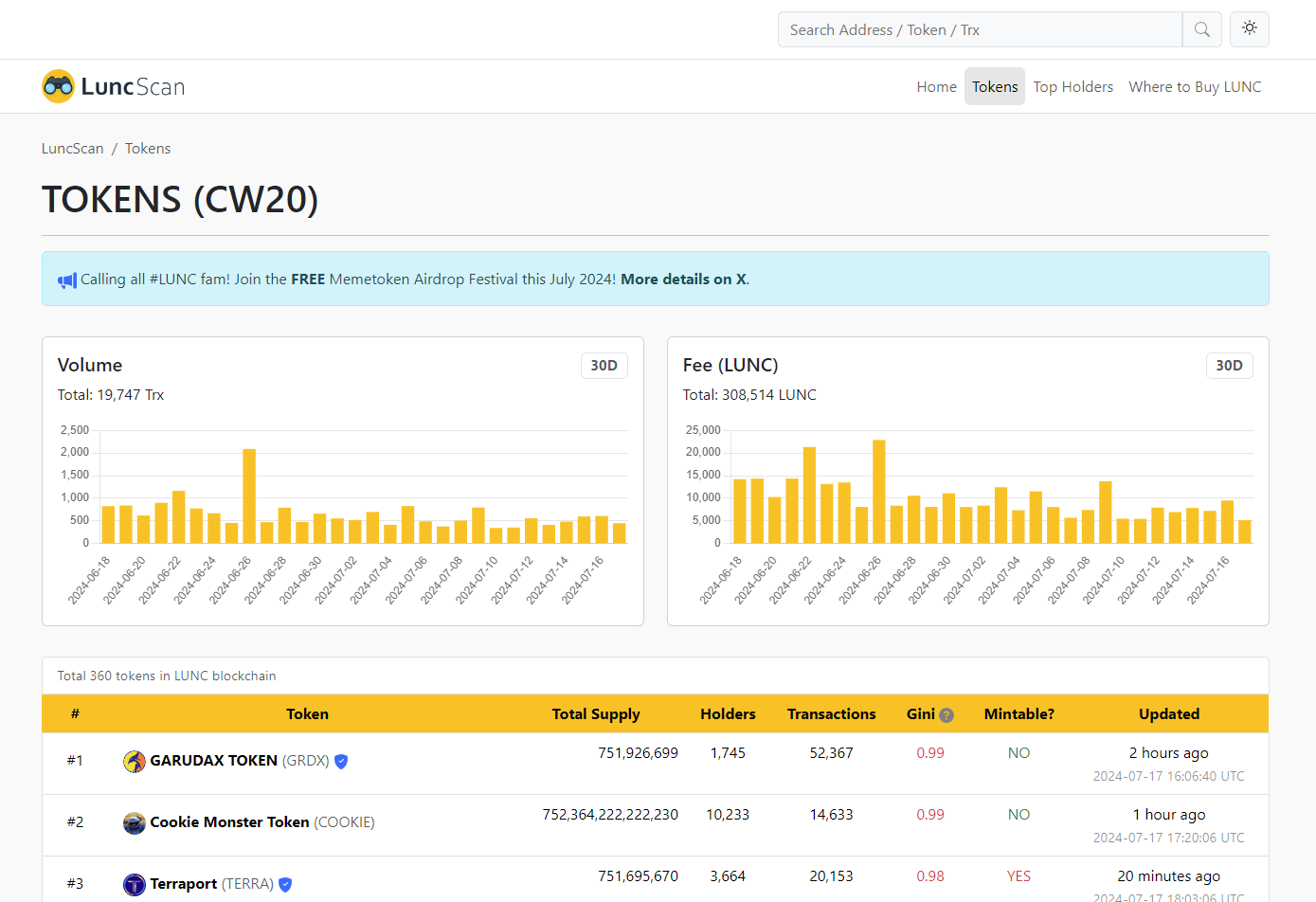Click the Terraport token logo icon

pos(135,885)
